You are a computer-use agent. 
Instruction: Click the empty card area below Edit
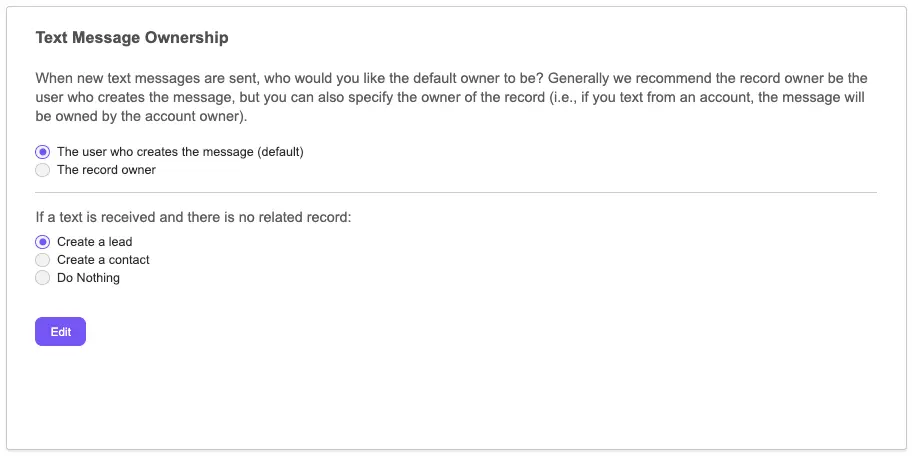pyautogui.click(x=456, y=400)
